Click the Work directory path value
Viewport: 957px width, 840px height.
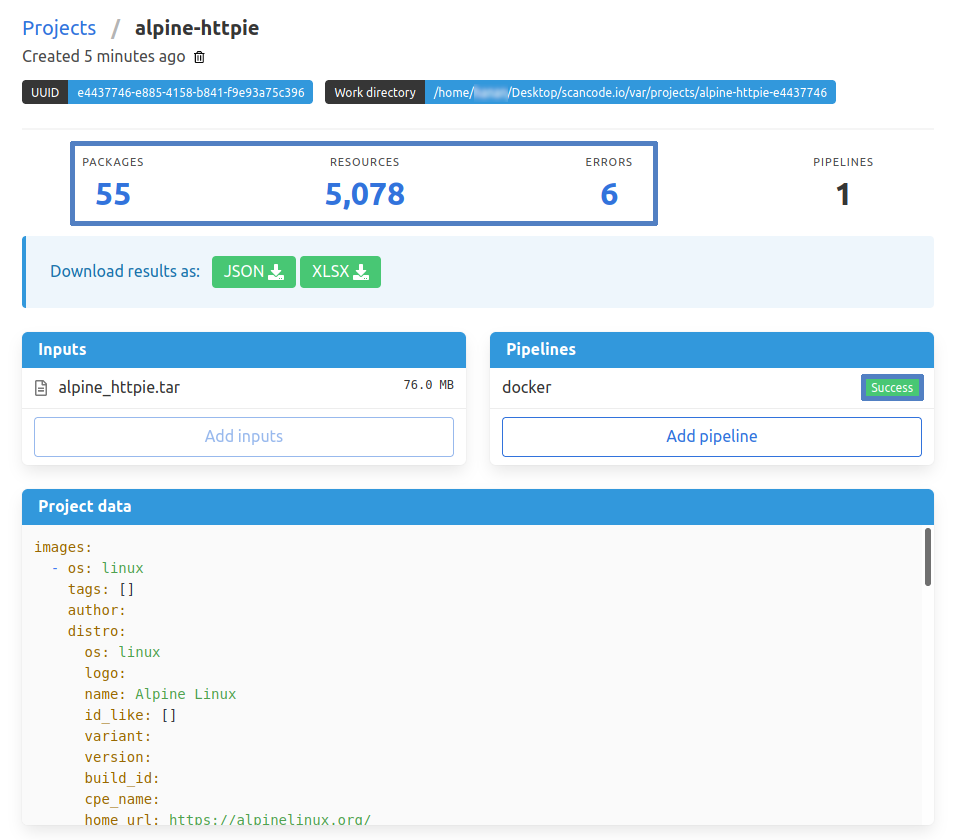(630, 92)
